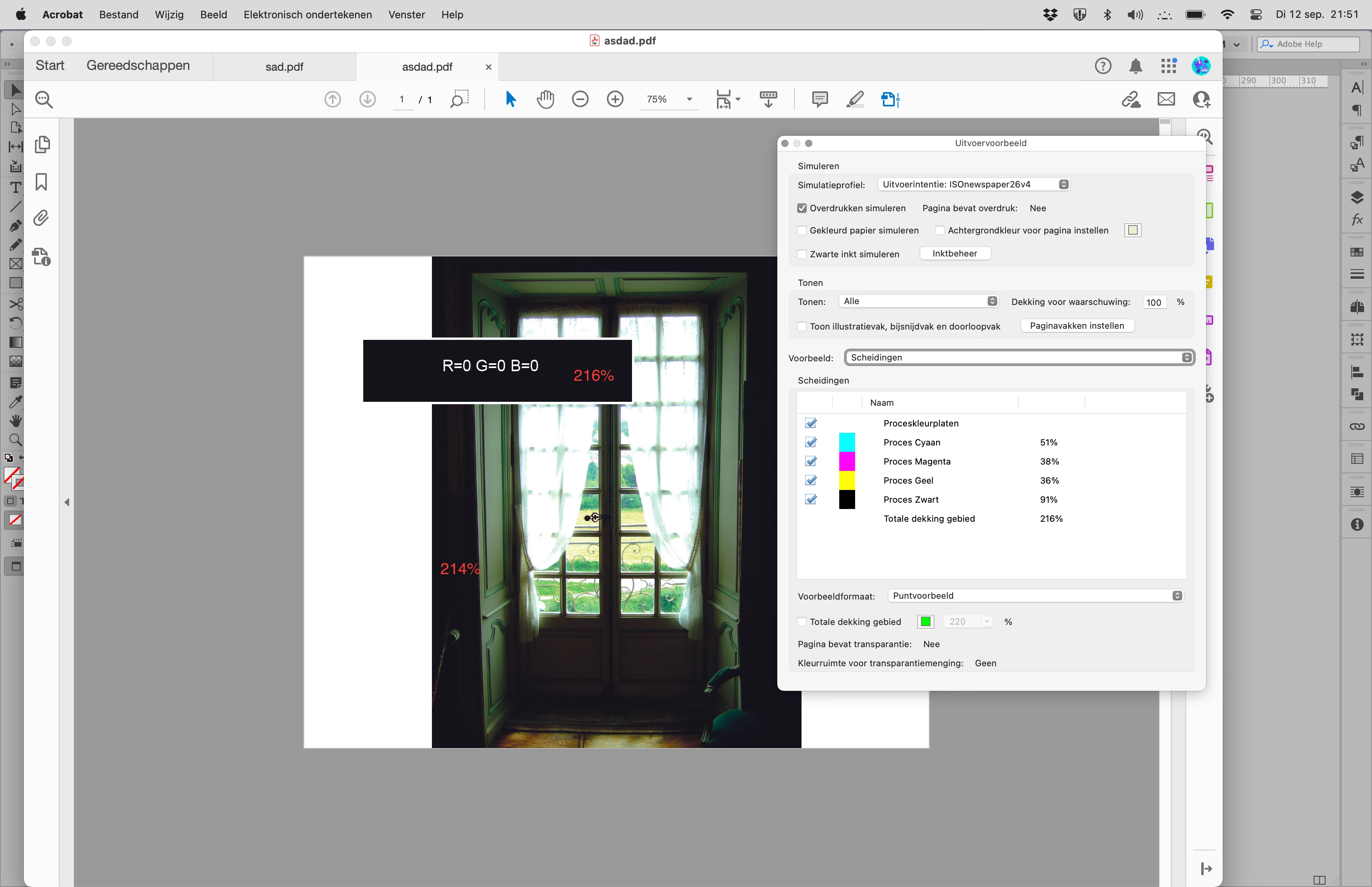Click the highlight text marker icon

(x=855, y=100)
